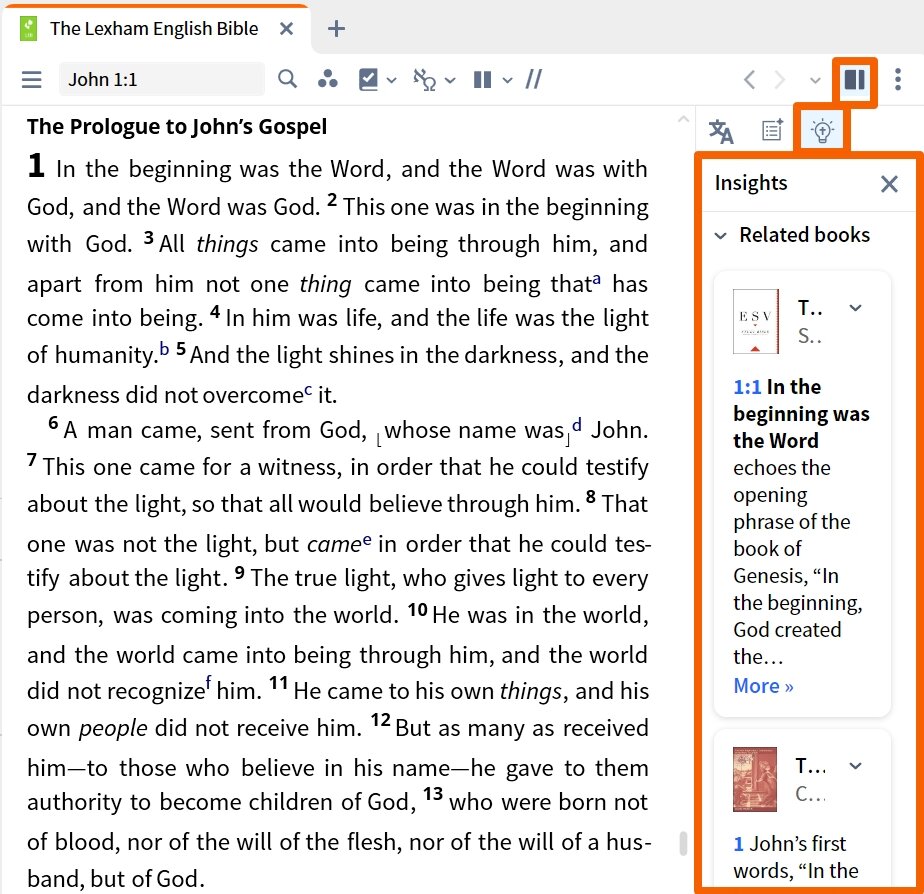Viewport: 924px width, 894px height.
Task: Close The Lexham English Bible tab
Action: click(286, 28)
